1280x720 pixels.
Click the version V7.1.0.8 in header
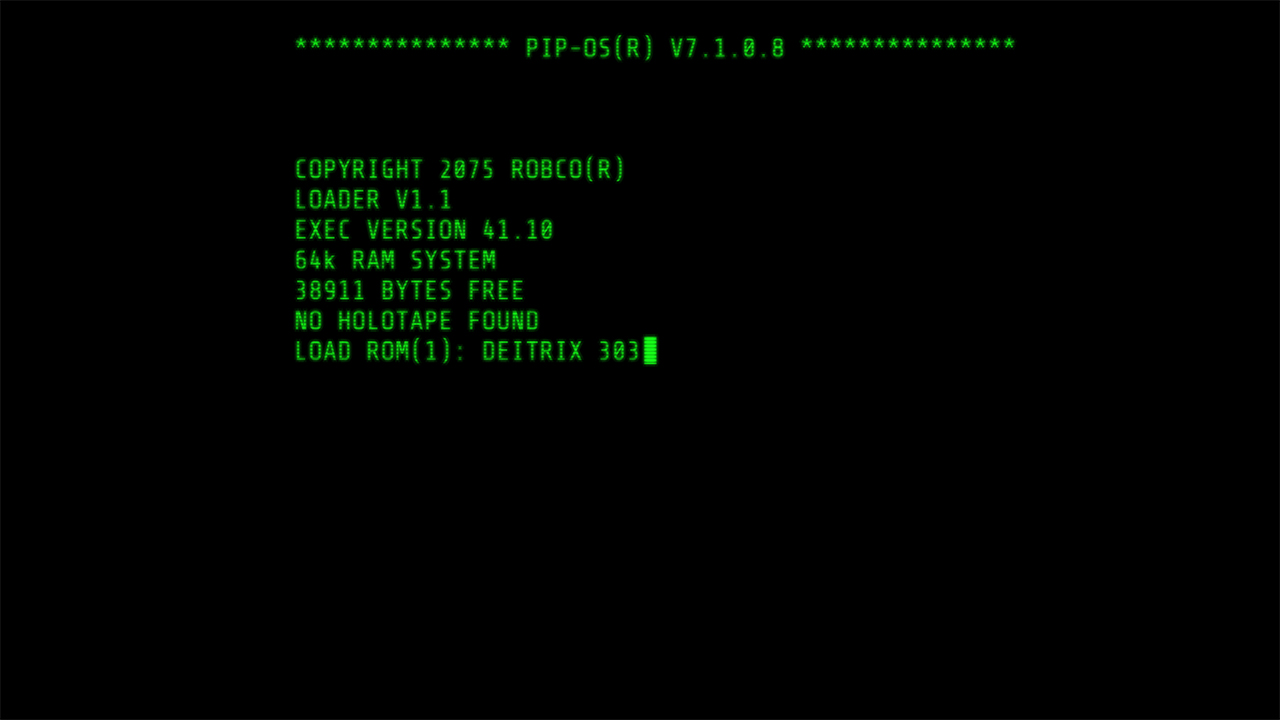click(727, 47)
